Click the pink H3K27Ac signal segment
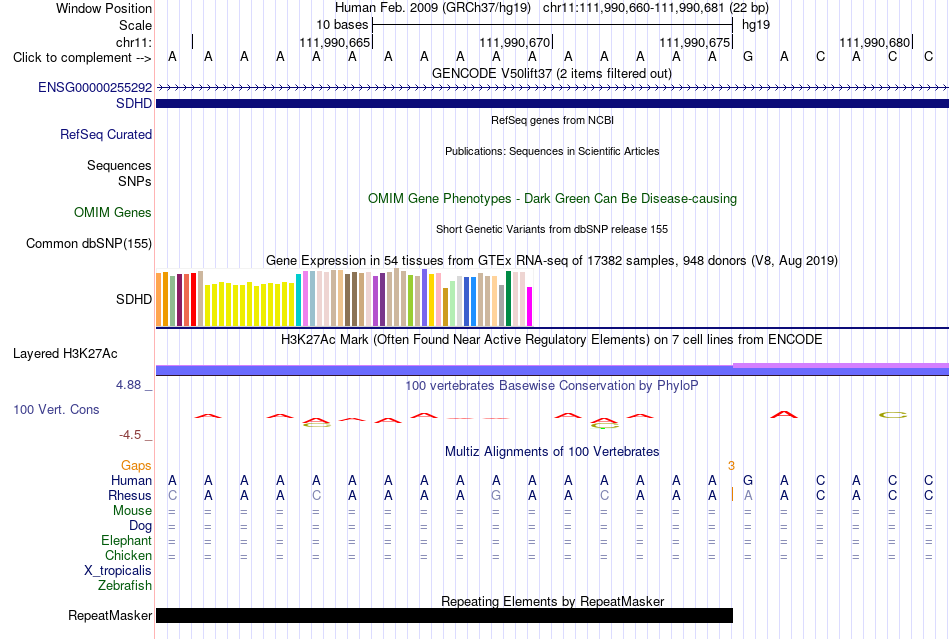The width and height of the screenshot is (950, 639). tap(841, 365)
